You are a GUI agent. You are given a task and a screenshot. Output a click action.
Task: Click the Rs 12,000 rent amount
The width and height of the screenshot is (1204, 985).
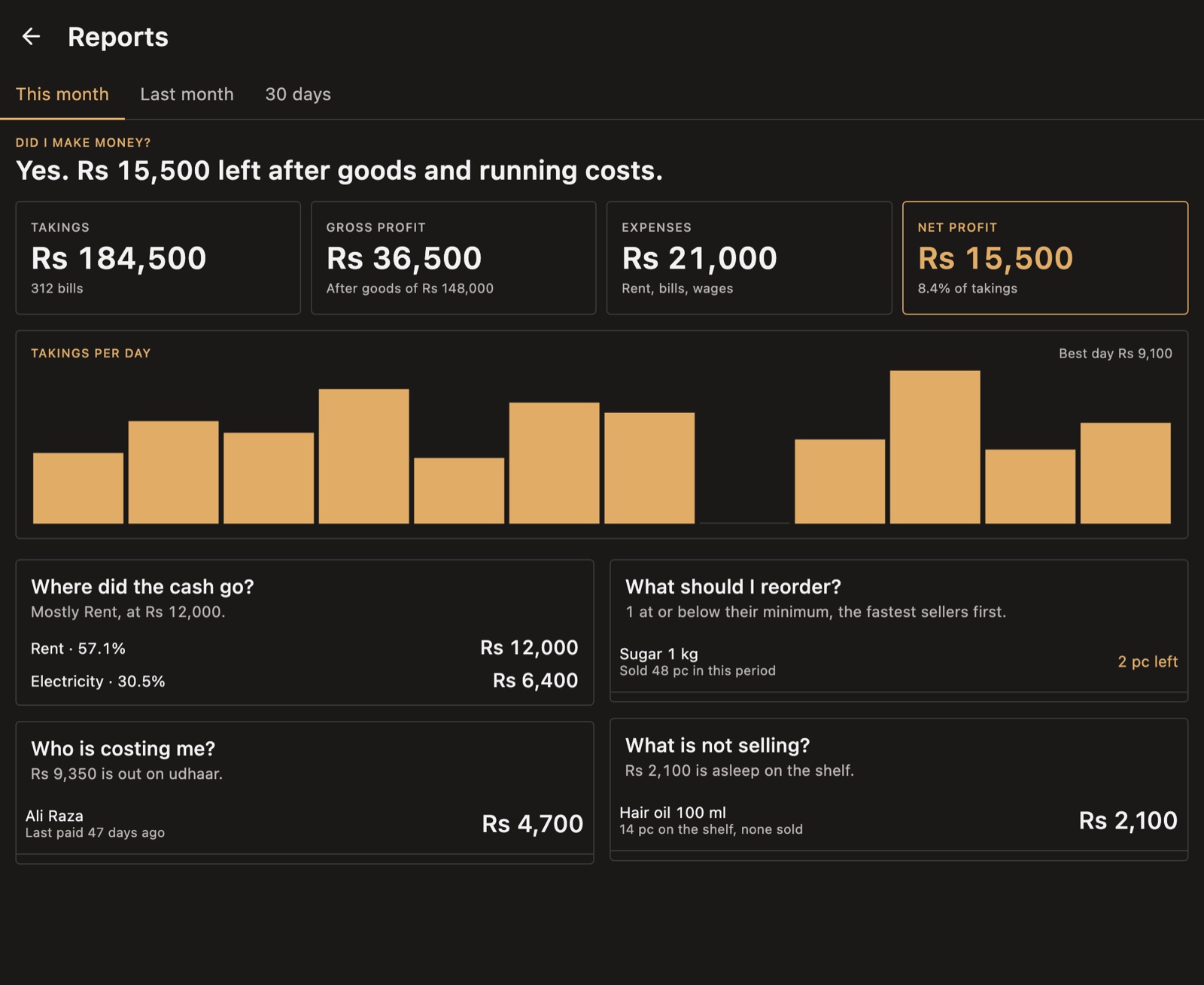(529, 648)
